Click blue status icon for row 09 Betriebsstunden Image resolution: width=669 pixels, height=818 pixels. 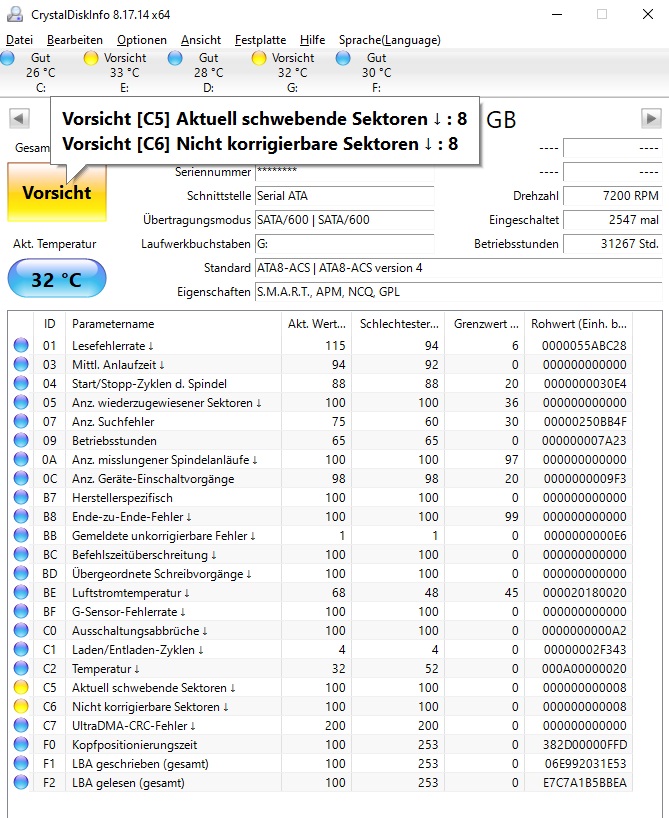click(21, 440)
